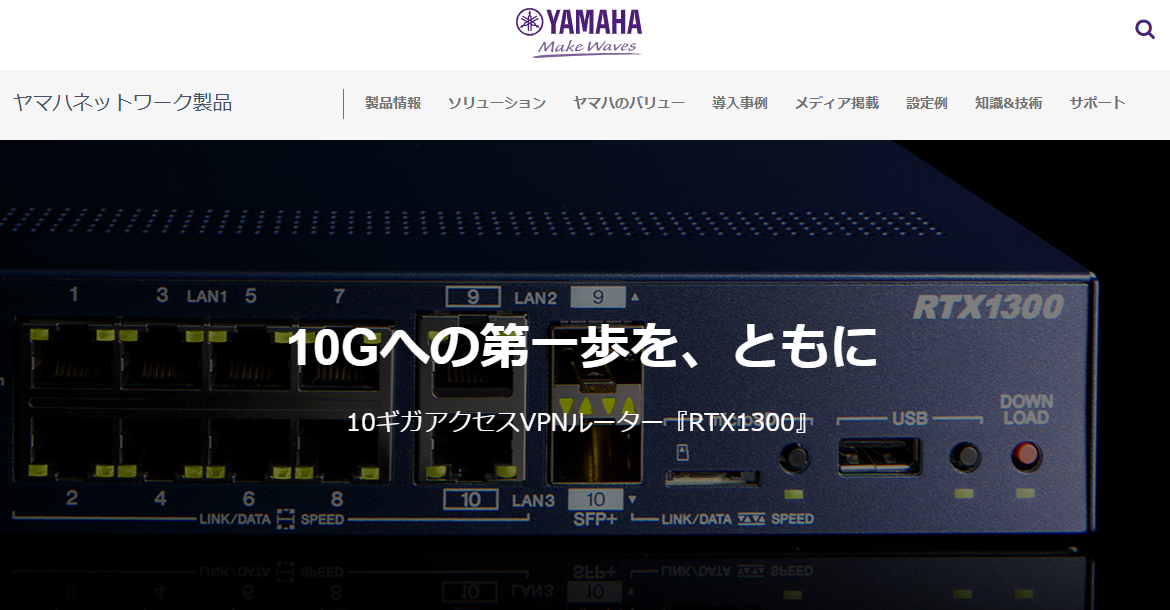Viewport: 1170px width, 610px height.
Task: Click 設定例 in the top navigation
Action: tap(926, 102)
